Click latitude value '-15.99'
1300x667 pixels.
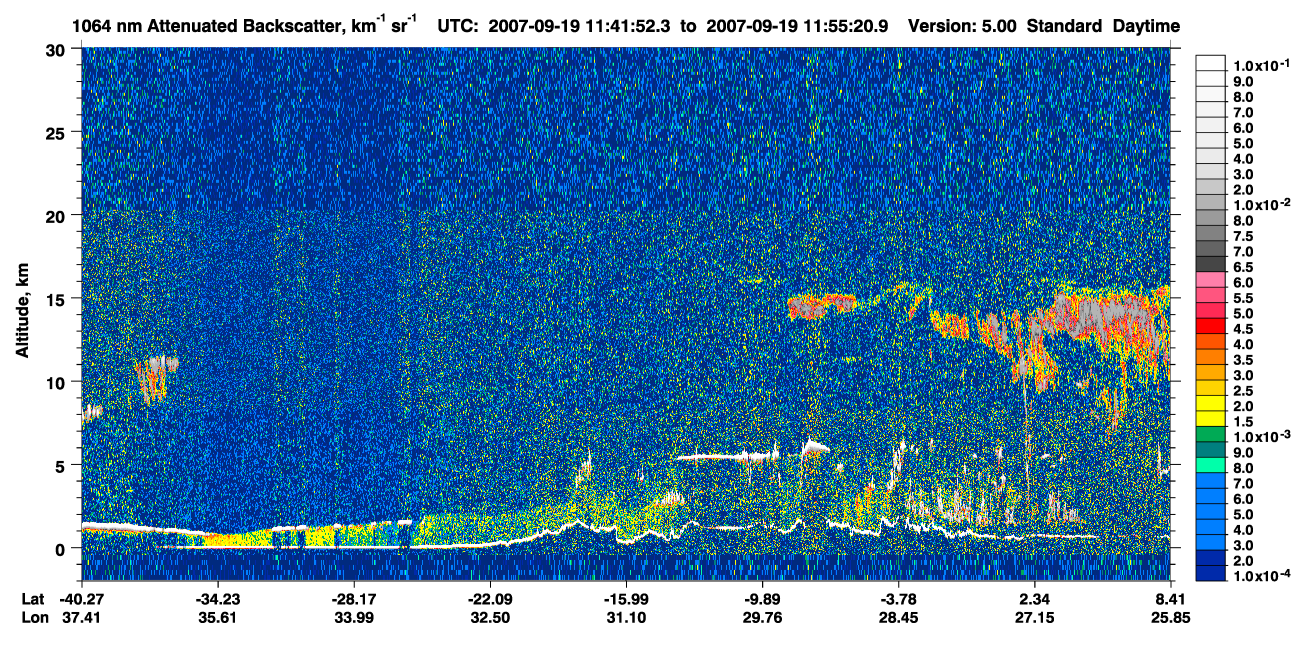tap(626, 598)
